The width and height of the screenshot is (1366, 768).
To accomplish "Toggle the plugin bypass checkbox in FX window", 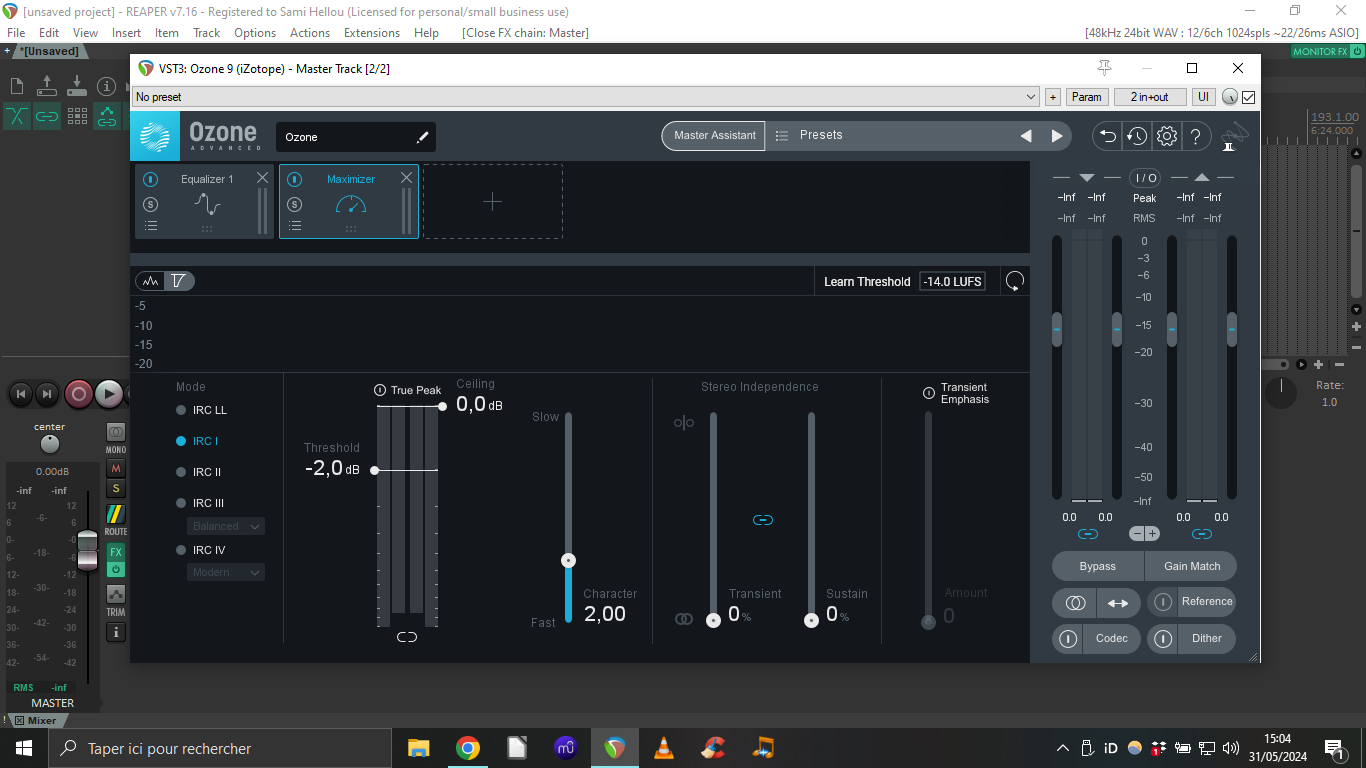I will click(1248, 97).
